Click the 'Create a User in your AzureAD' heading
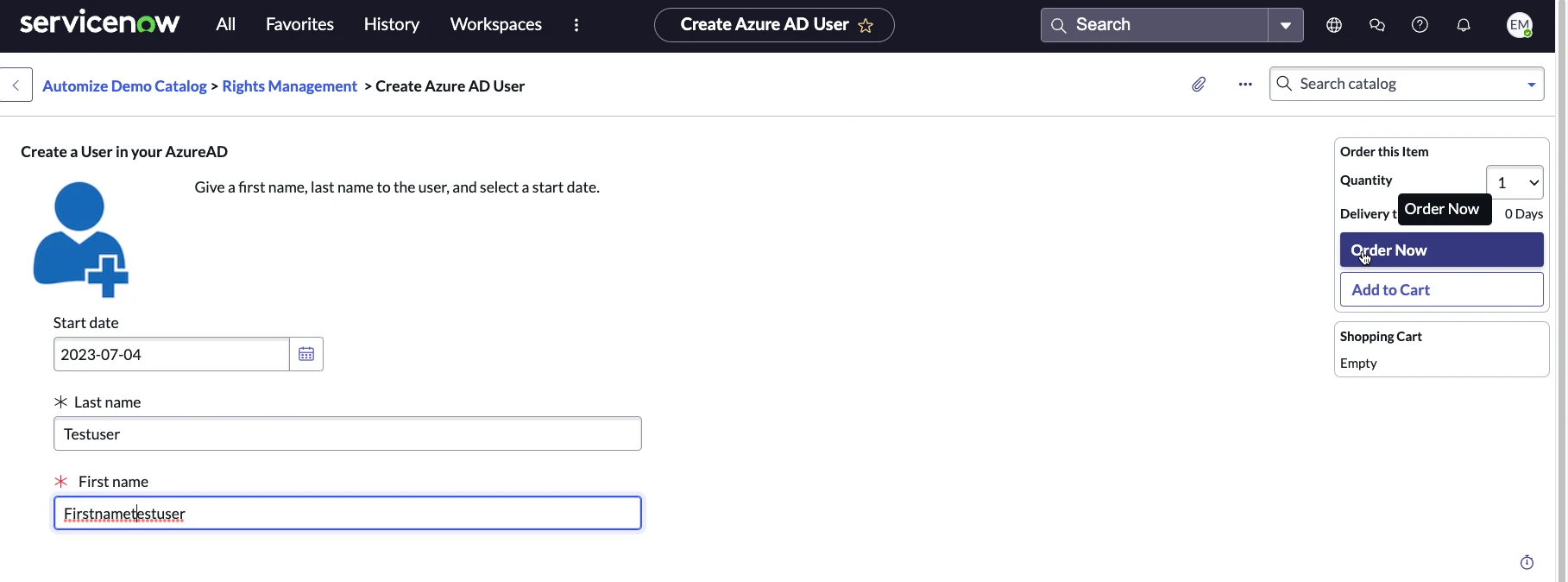 [x=124, y=152]
